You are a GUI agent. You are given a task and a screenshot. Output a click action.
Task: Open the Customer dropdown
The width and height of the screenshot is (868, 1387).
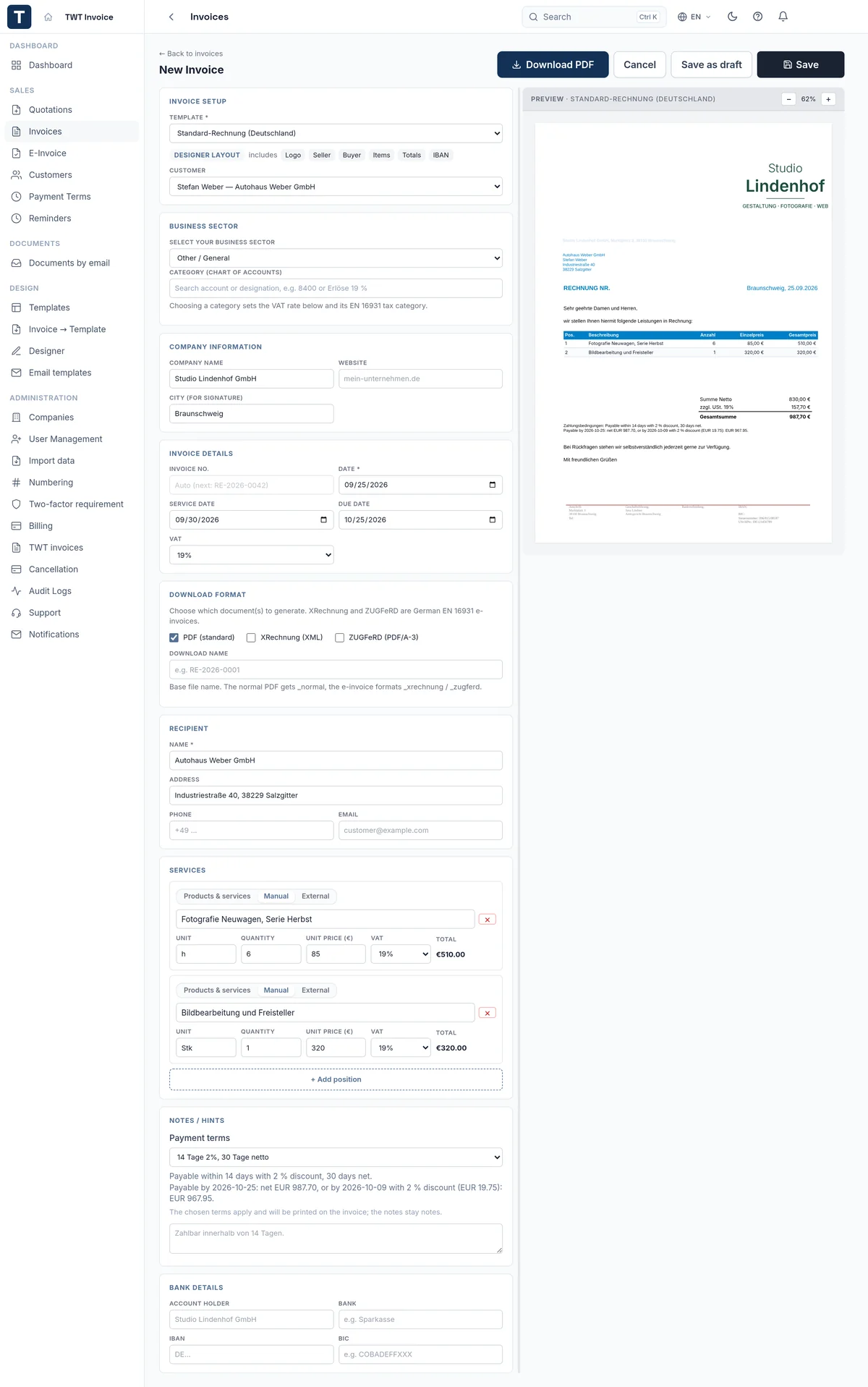point(336,187)
